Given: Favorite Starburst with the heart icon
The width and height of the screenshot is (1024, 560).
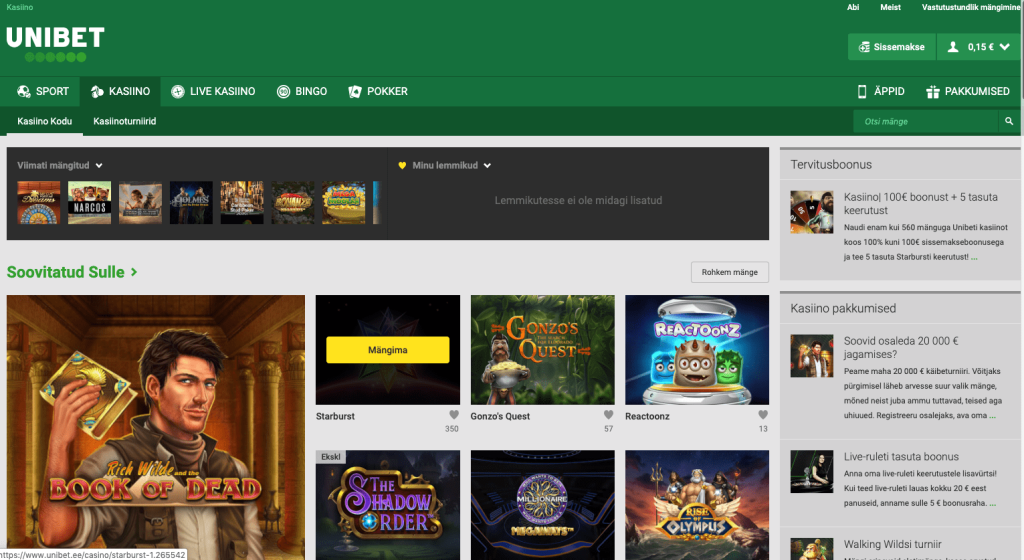Looking at the screenshot, I should coord(454,415).
